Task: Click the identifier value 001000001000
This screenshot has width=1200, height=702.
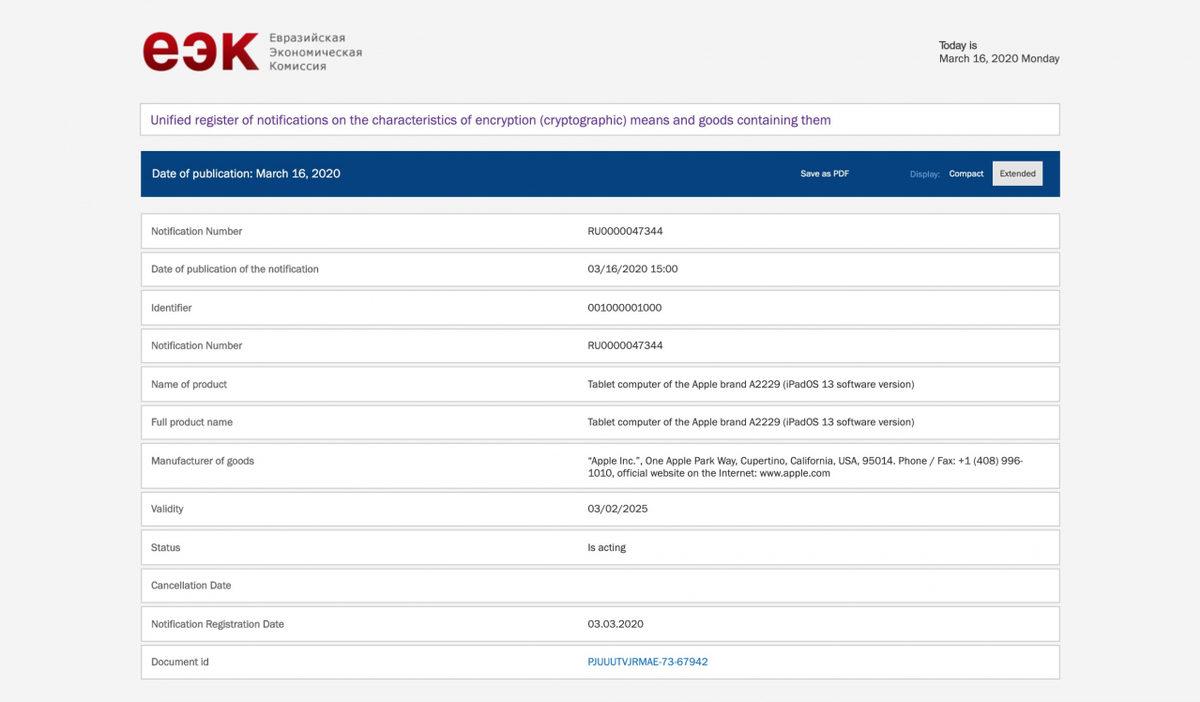Action: [x=624, y=308]
